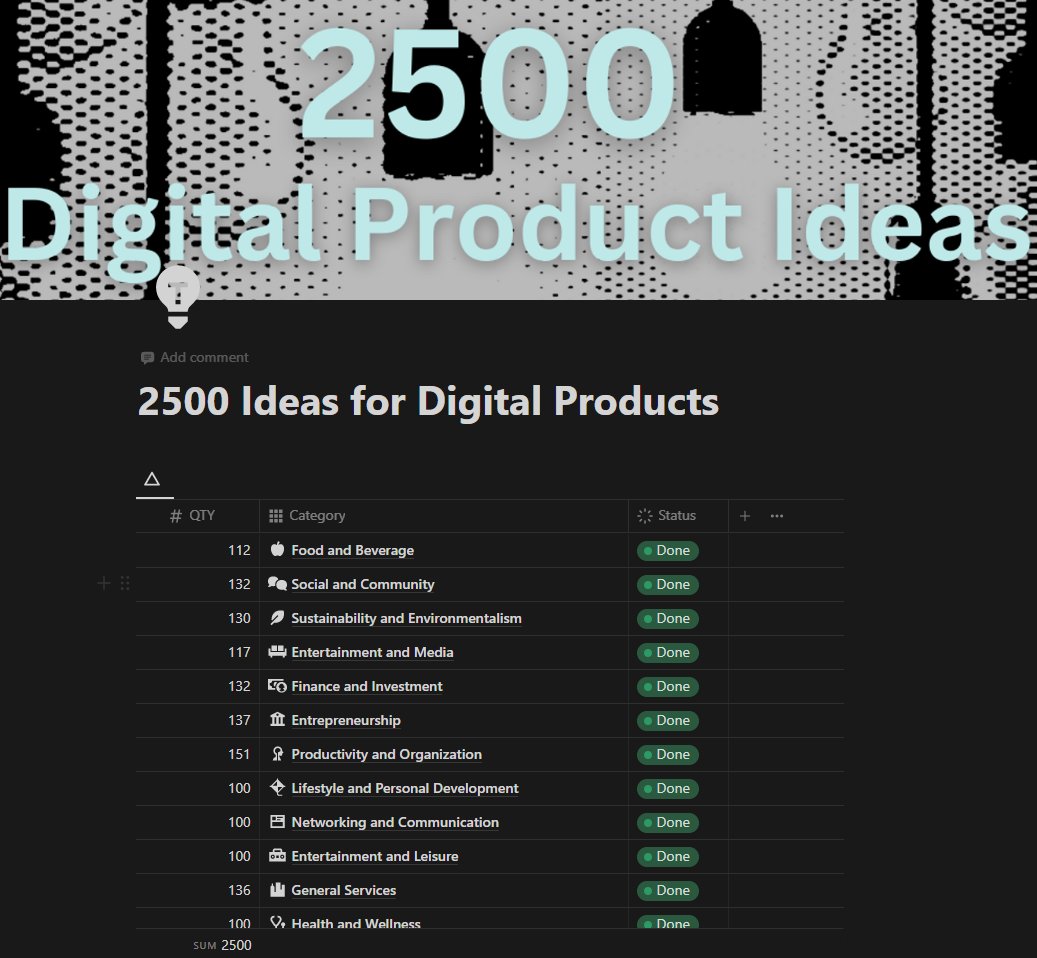Screen dimensions: 1037x958
Task: Click the key icon on Productivity and Organization row
Action: click(x=276, y=754)
